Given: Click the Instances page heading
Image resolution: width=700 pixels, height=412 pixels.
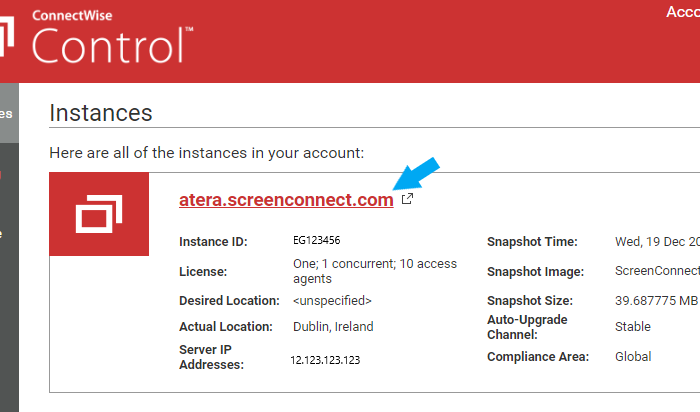Looking at the screenshot, I should click(100, 112).
